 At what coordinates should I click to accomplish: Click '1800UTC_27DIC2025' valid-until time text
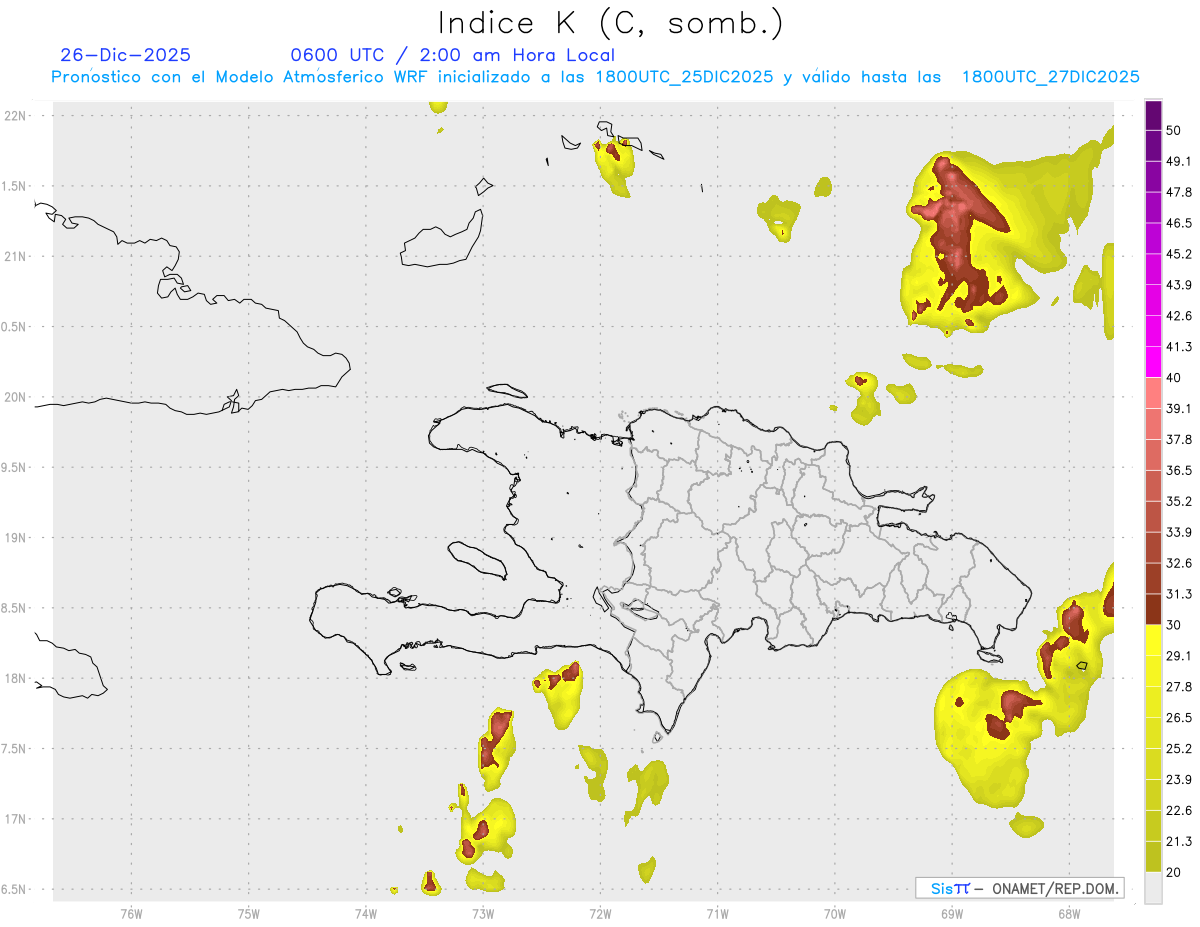(1051, 77)
